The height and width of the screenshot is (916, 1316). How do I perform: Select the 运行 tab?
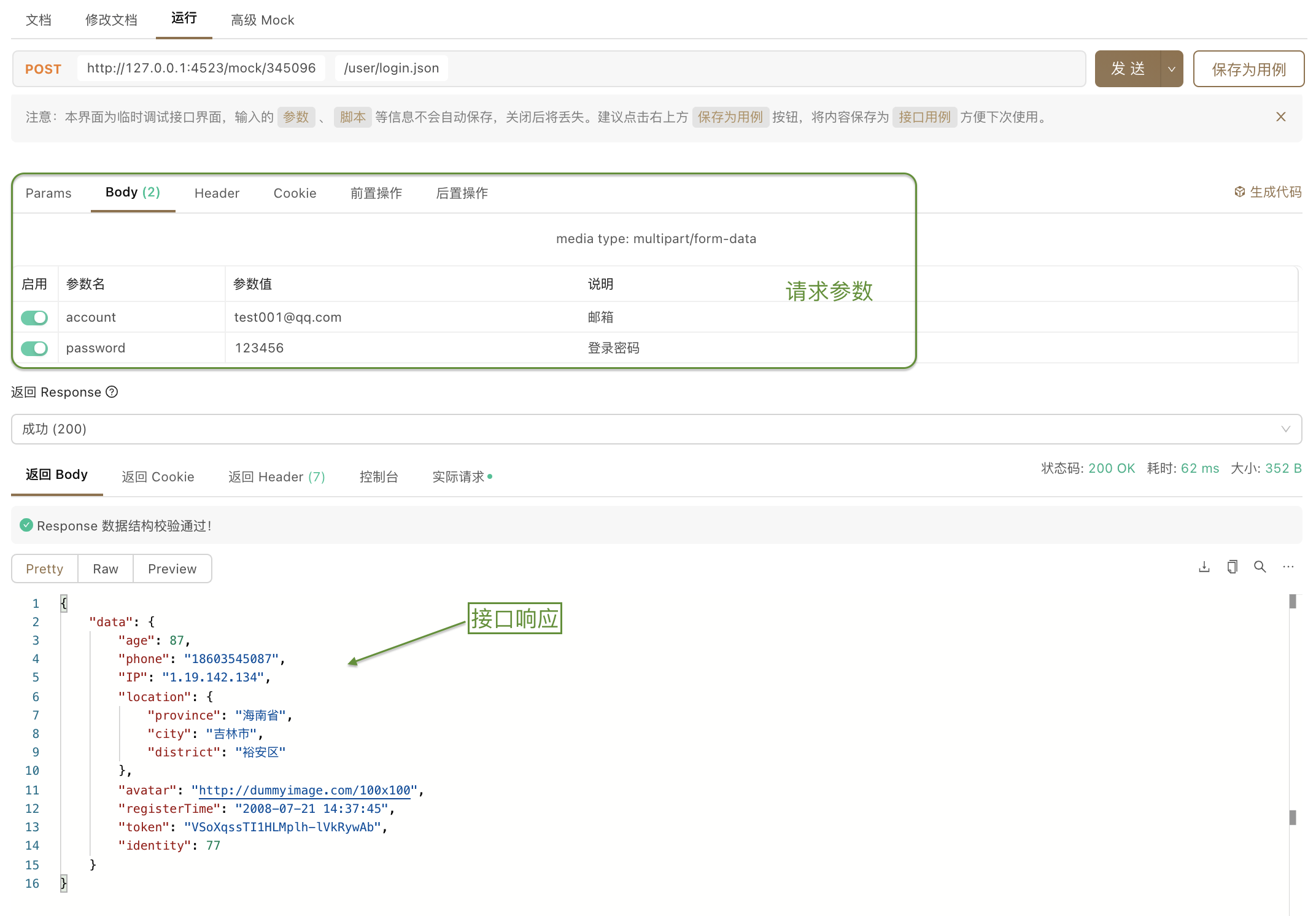184,18
